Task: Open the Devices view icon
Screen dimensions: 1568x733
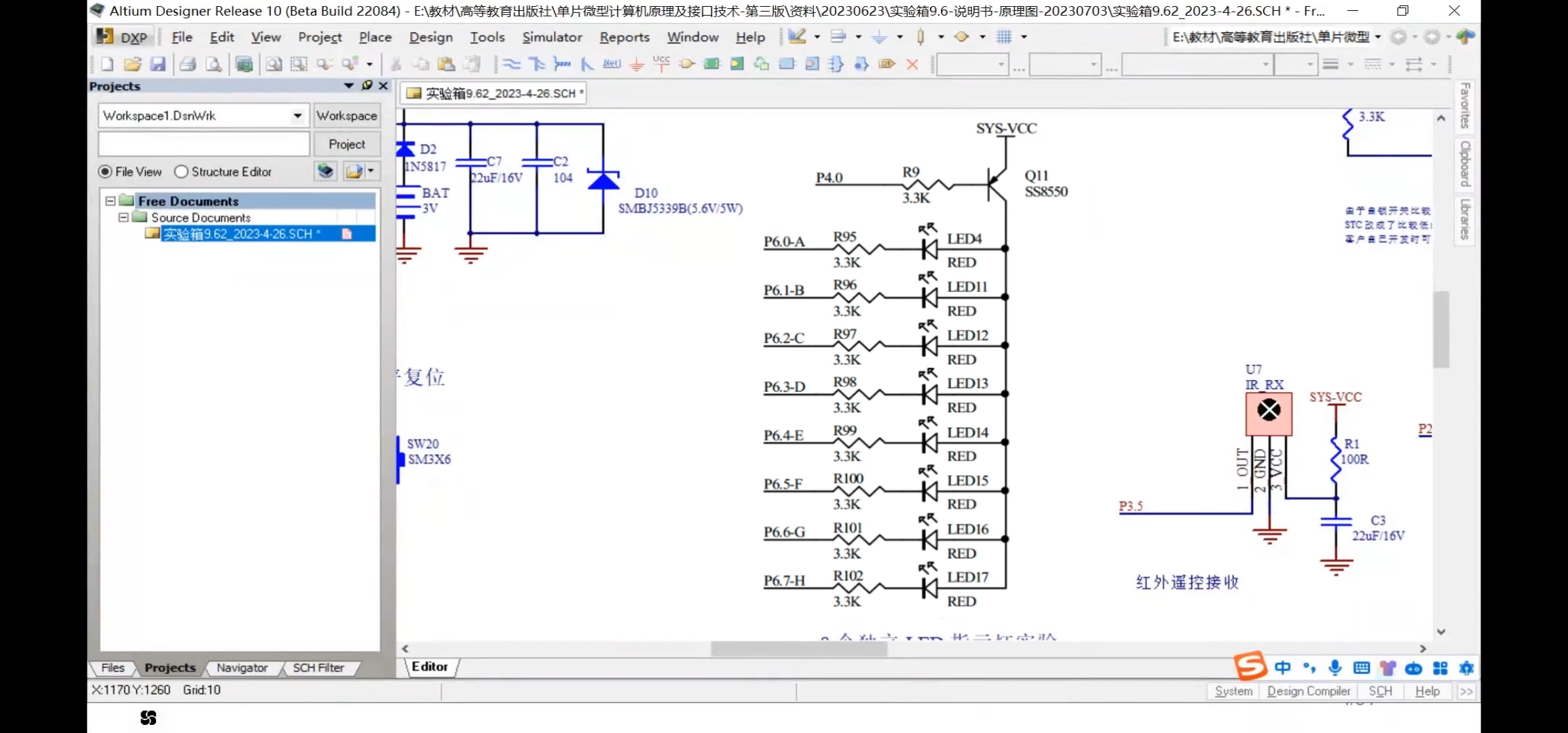Action: tap(244, 64)
